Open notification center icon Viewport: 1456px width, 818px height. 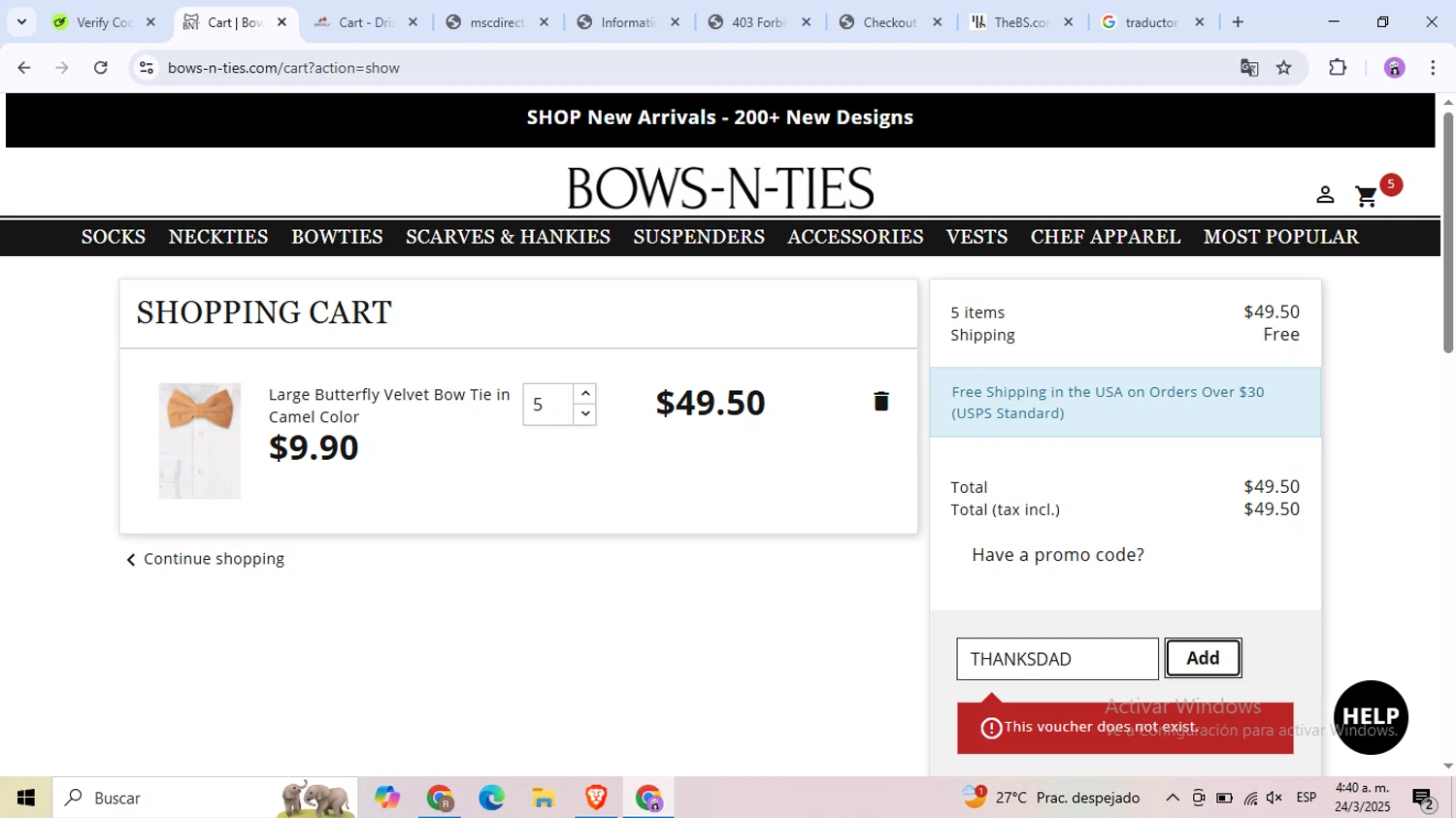[x=1424, y=799]
